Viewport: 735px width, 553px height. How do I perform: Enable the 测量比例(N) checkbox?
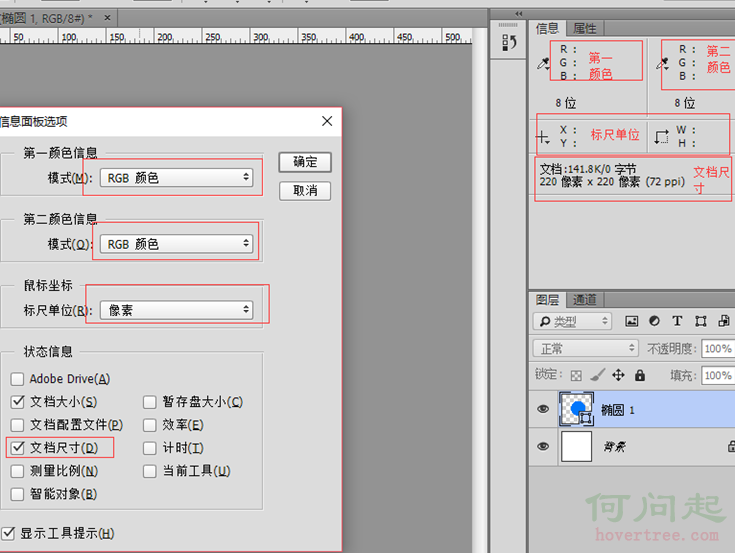pyautogui.click(x=17, y=471)
